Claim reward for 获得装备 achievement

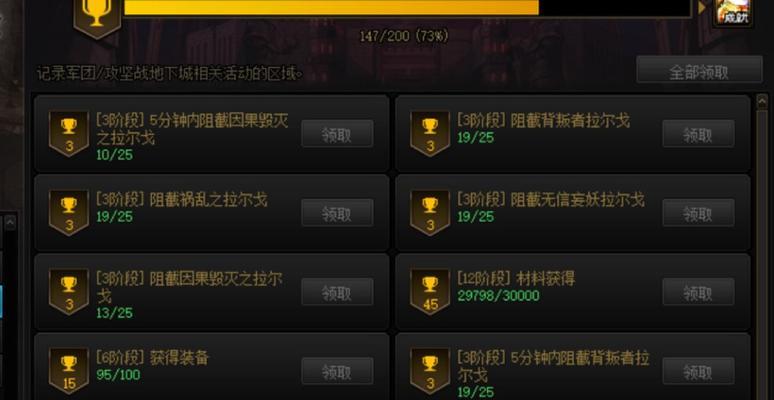coord(337,371)
